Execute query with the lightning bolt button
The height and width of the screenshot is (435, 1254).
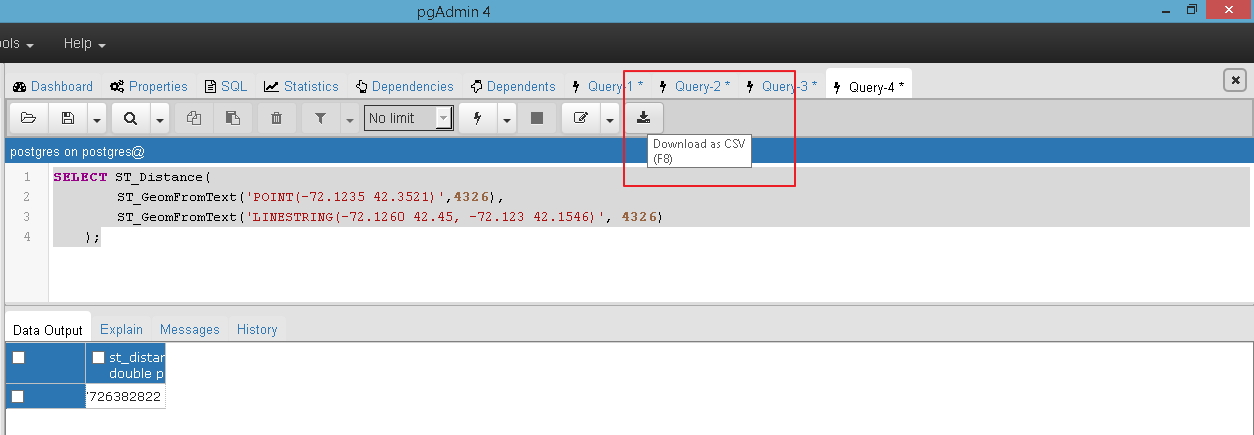coord(478,118)
